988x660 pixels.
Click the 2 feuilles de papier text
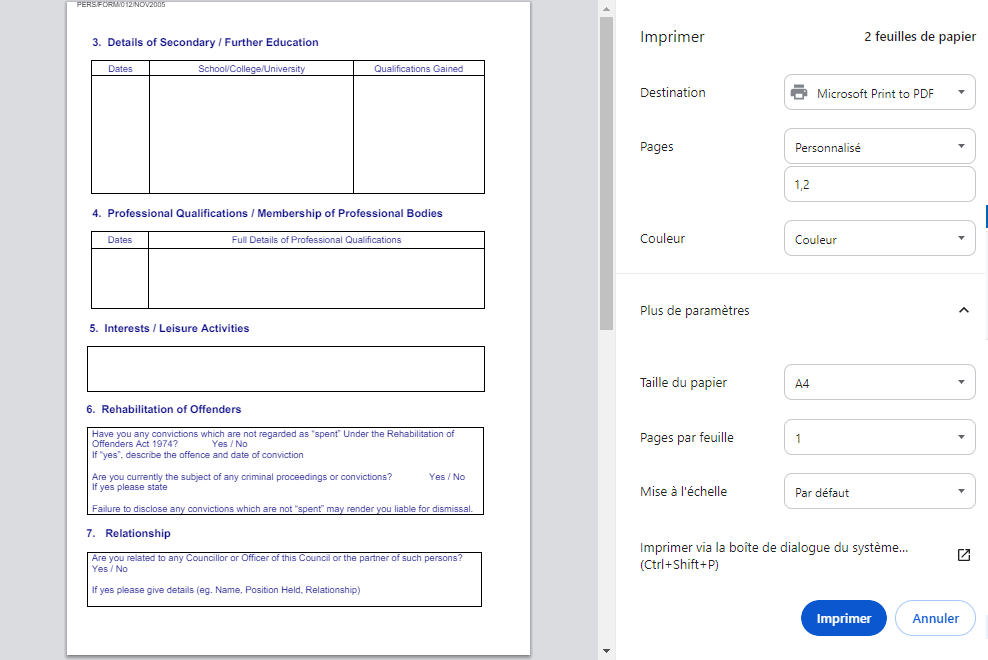pos(920,37)
